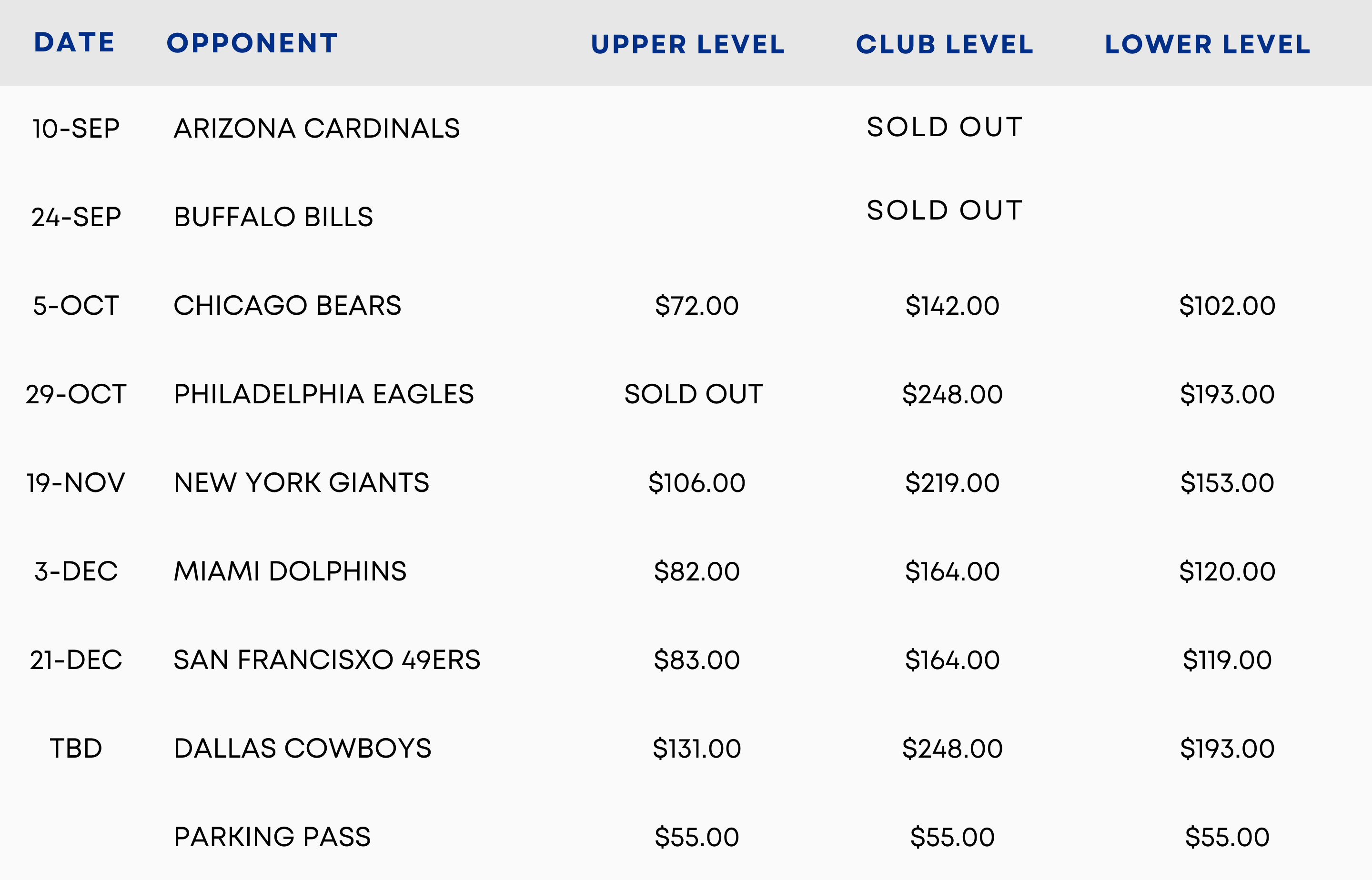
Task: Click the DATE column header
Action: [74, 43]
